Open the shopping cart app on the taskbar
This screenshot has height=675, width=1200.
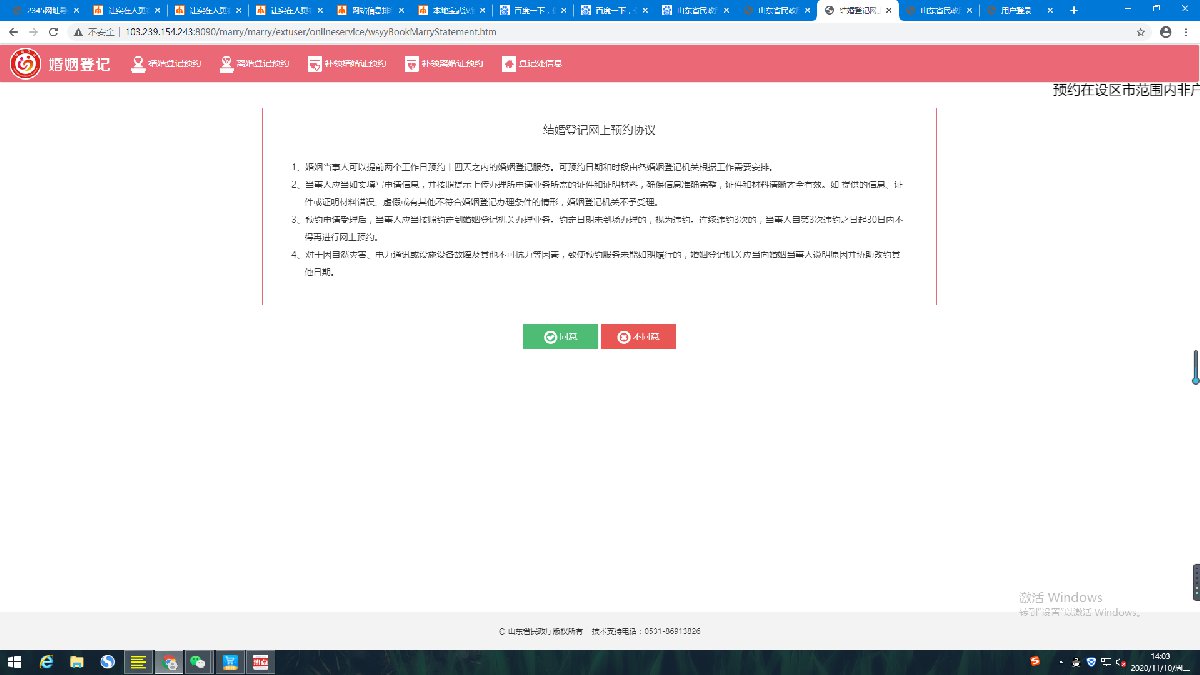tap(230, 662)
